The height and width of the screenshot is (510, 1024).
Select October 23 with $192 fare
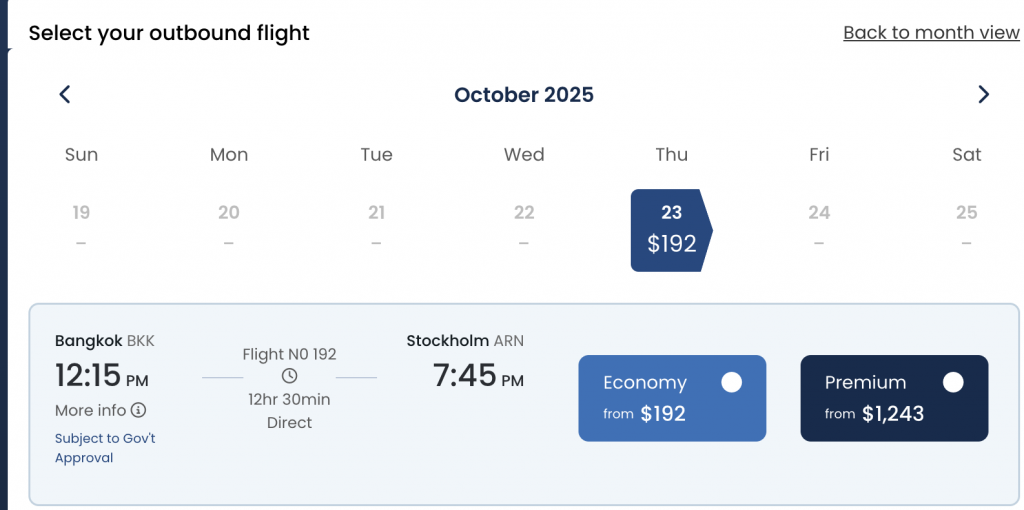click(x=671, y=231)
